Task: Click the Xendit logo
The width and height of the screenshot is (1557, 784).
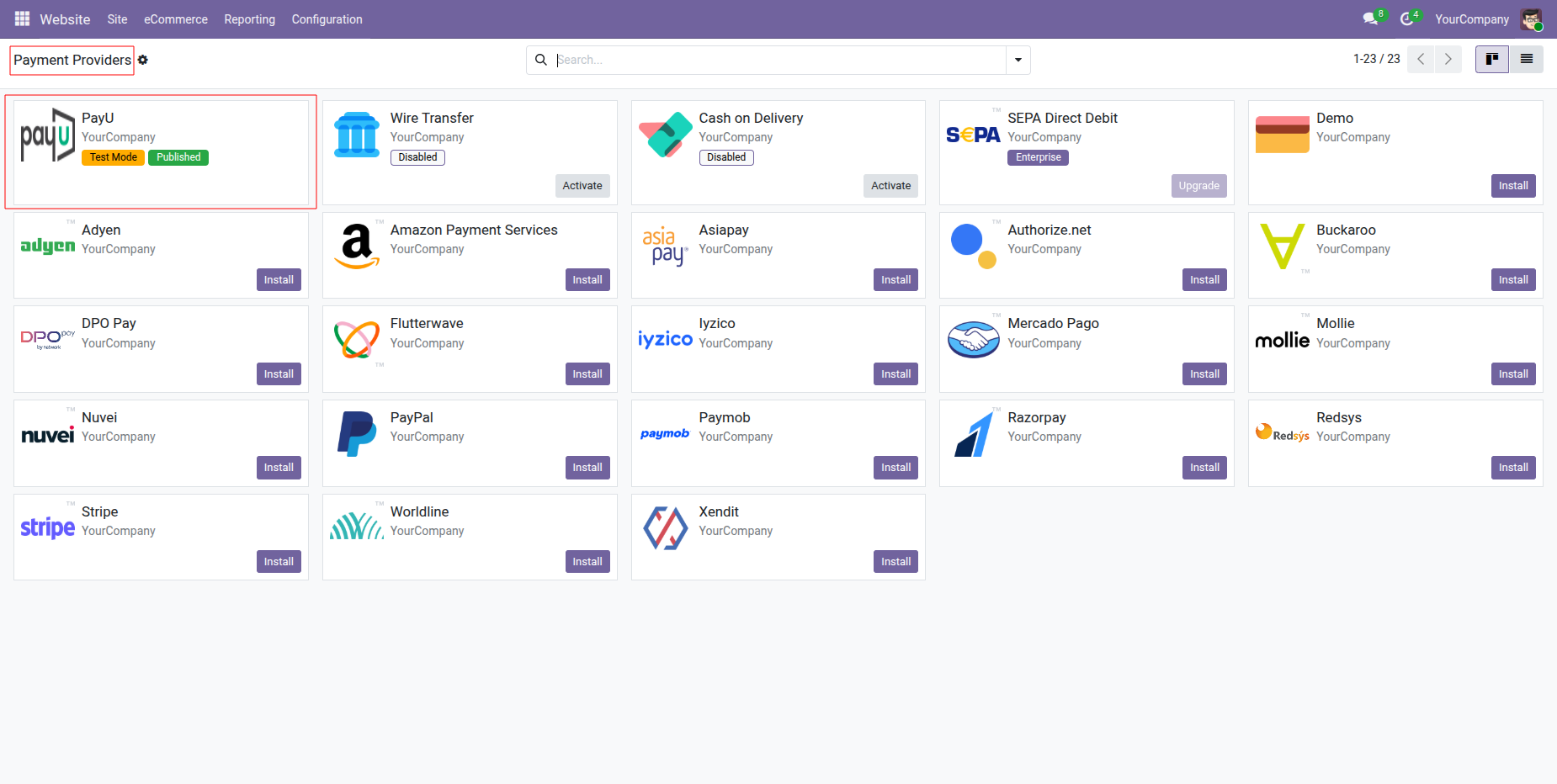Action: tap(666, 527)
